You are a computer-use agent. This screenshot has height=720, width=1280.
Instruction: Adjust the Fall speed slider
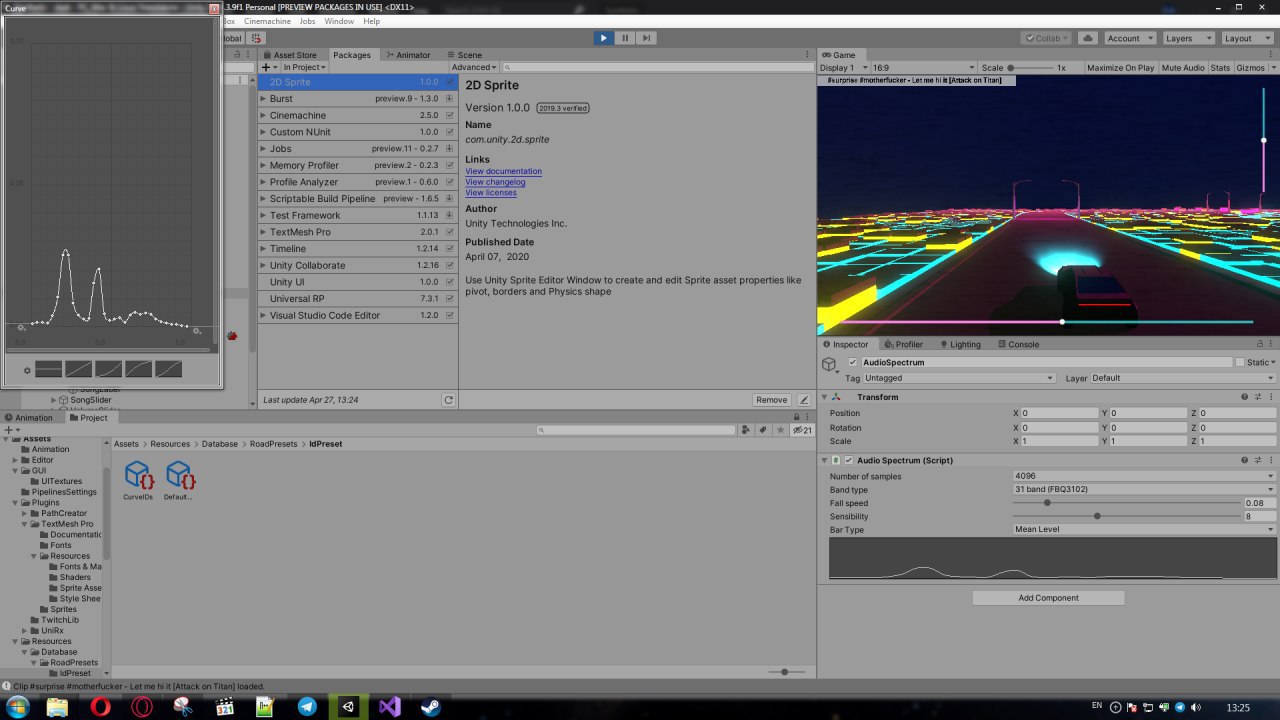click(1127, 503)
